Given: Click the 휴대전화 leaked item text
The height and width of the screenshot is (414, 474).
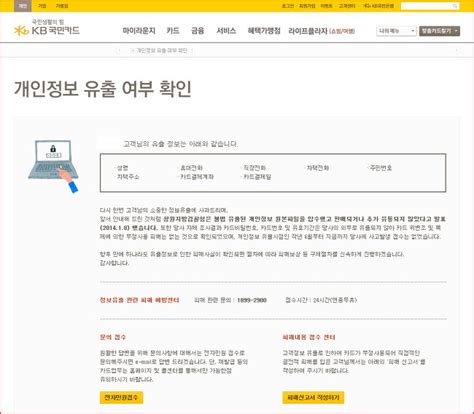Looking at the screenshot, I should point(191,168).
